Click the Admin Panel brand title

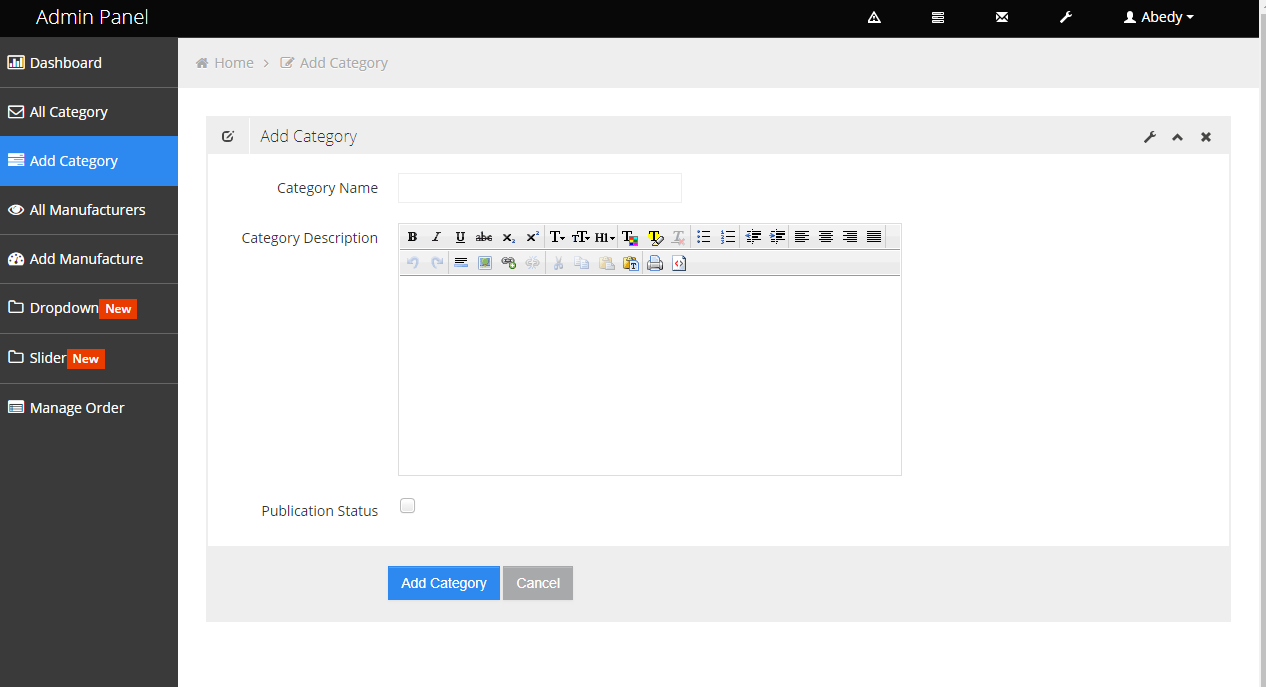(x=92, y=17)
